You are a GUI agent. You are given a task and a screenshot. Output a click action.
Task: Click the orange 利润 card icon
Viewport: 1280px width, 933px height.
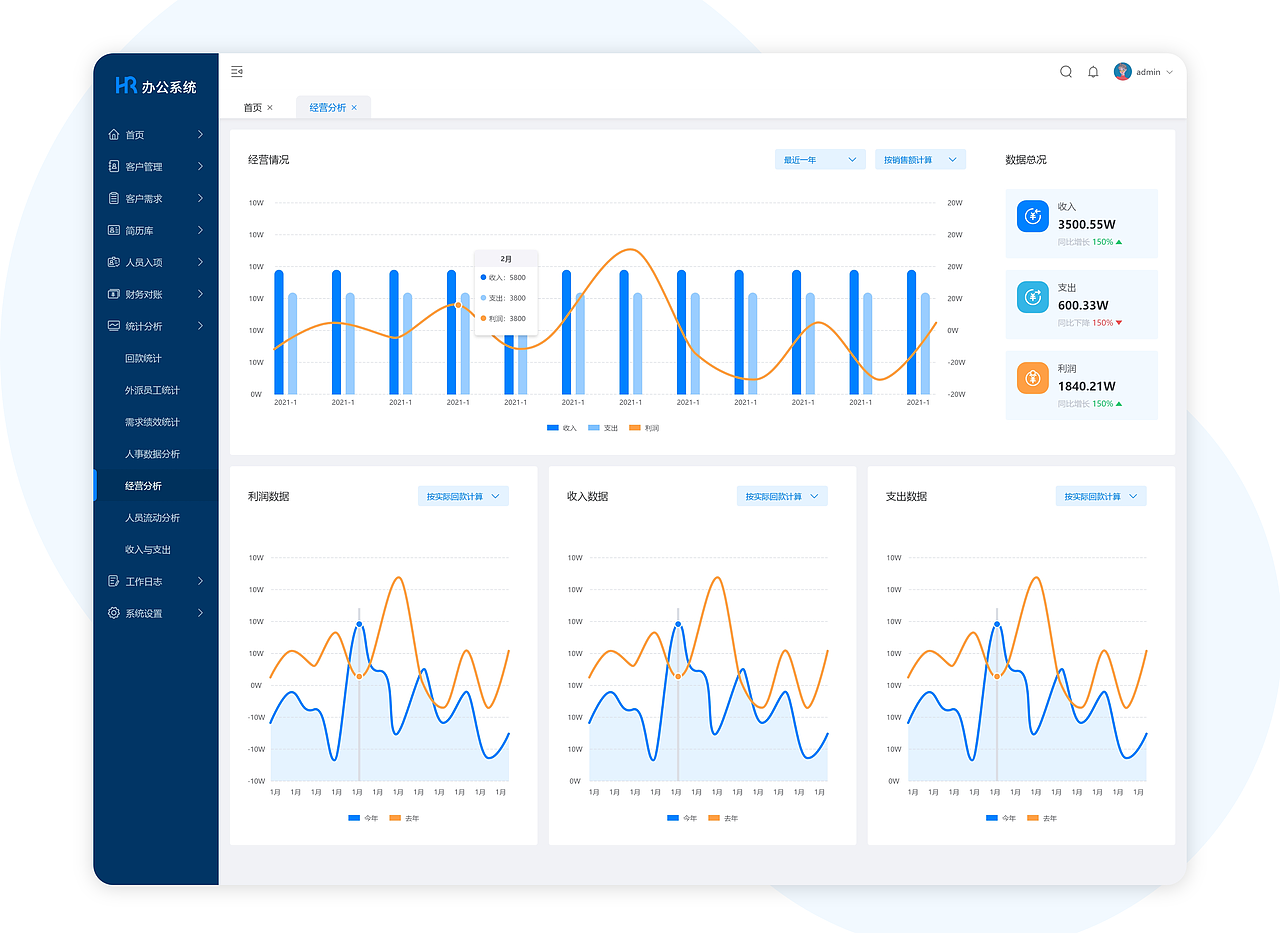click(1033, 378)
